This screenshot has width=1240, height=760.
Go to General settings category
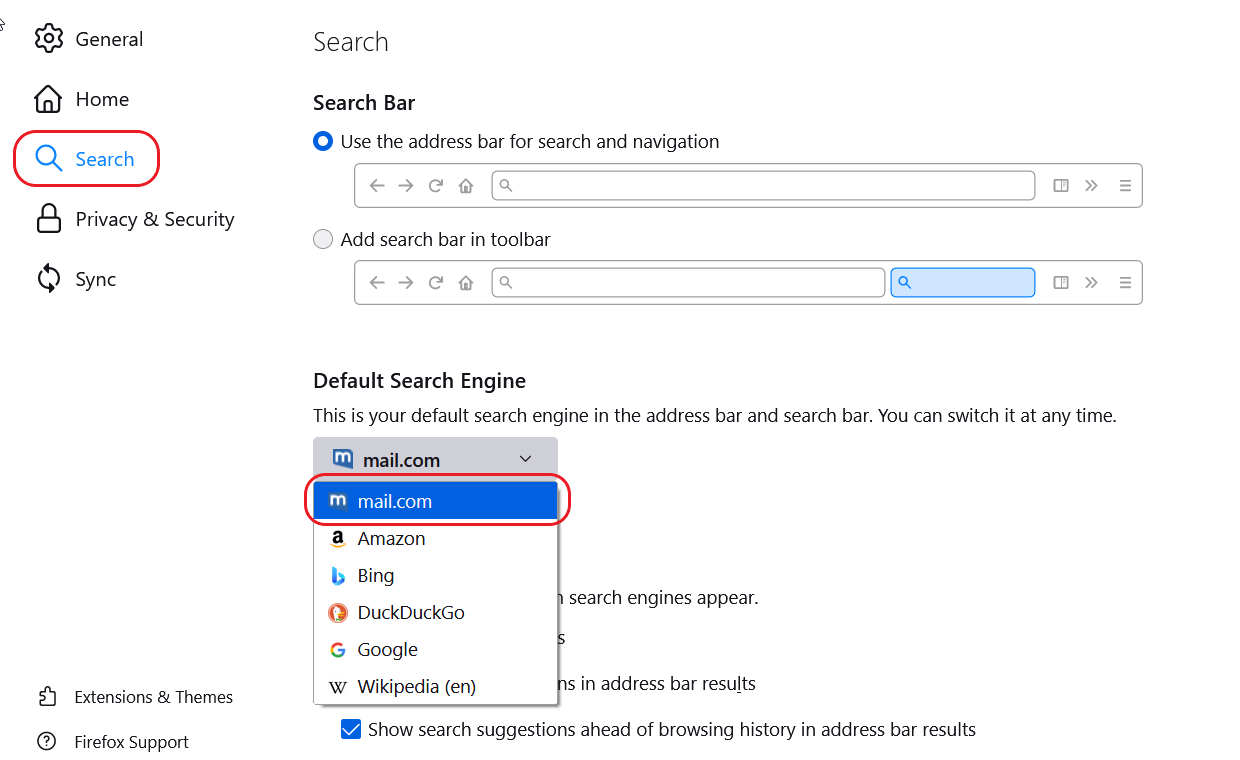pyautogui.click(x=109, y=39)
